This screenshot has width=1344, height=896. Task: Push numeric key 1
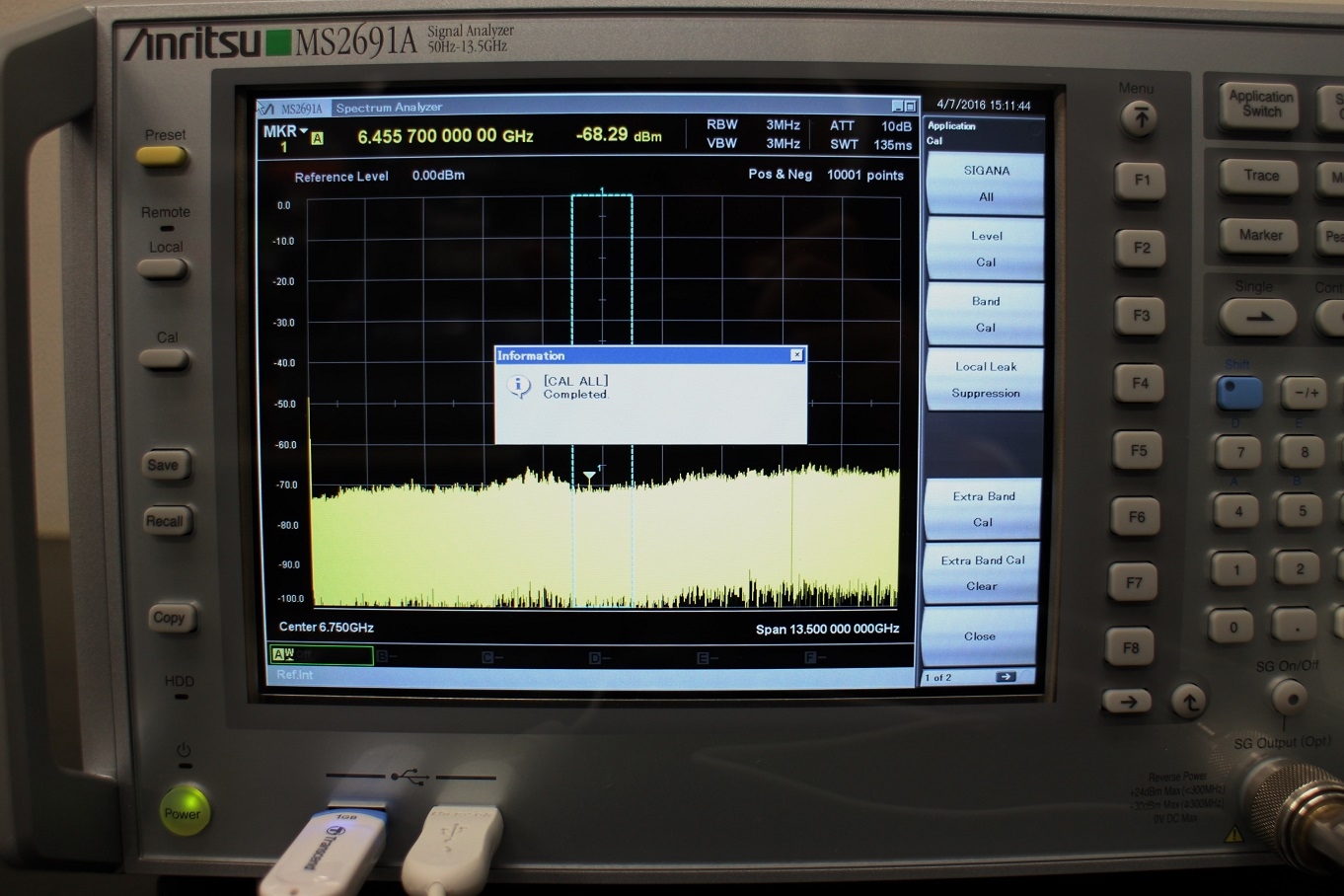coord(1235,569)
